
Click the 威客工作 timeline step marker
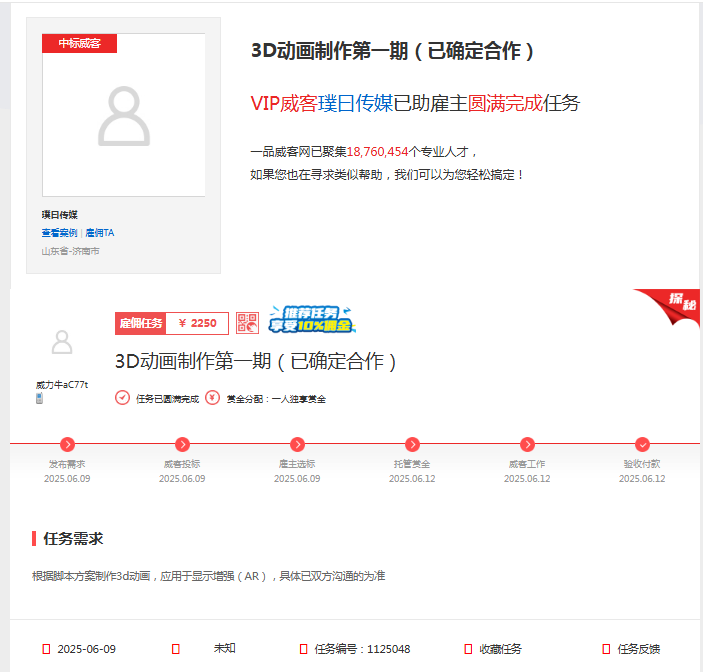tap(527, 444)
